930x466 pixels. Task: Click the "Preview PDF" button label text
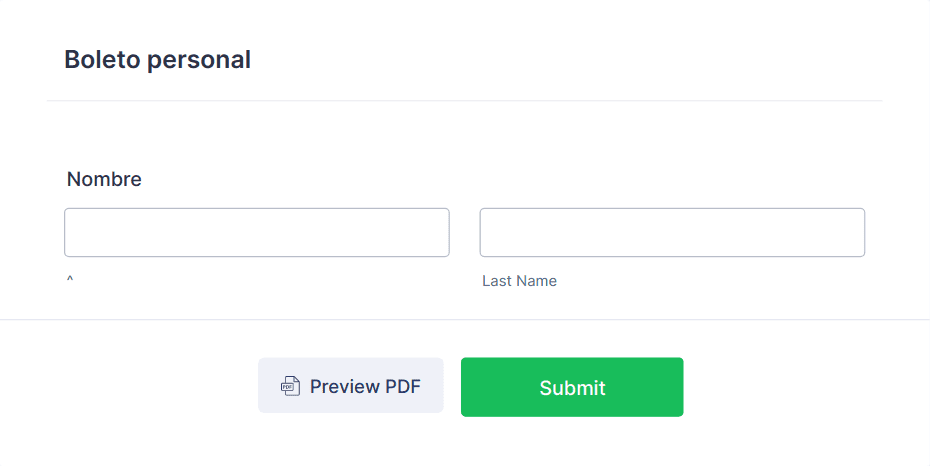tap(365, 387)
